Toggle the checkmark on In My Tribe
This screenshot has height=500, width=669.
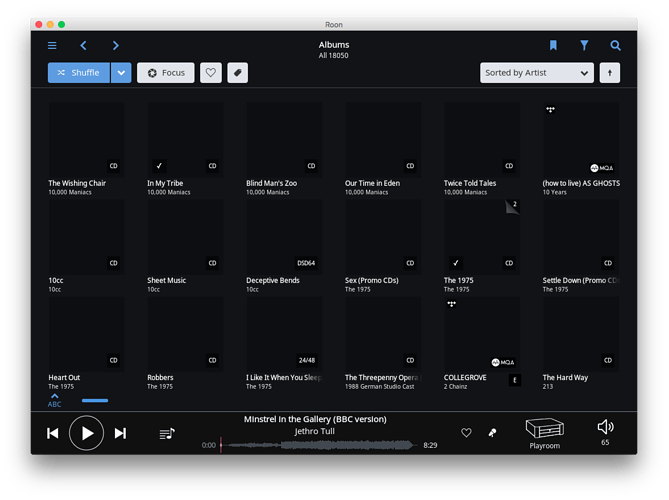[x=159, y=166]
